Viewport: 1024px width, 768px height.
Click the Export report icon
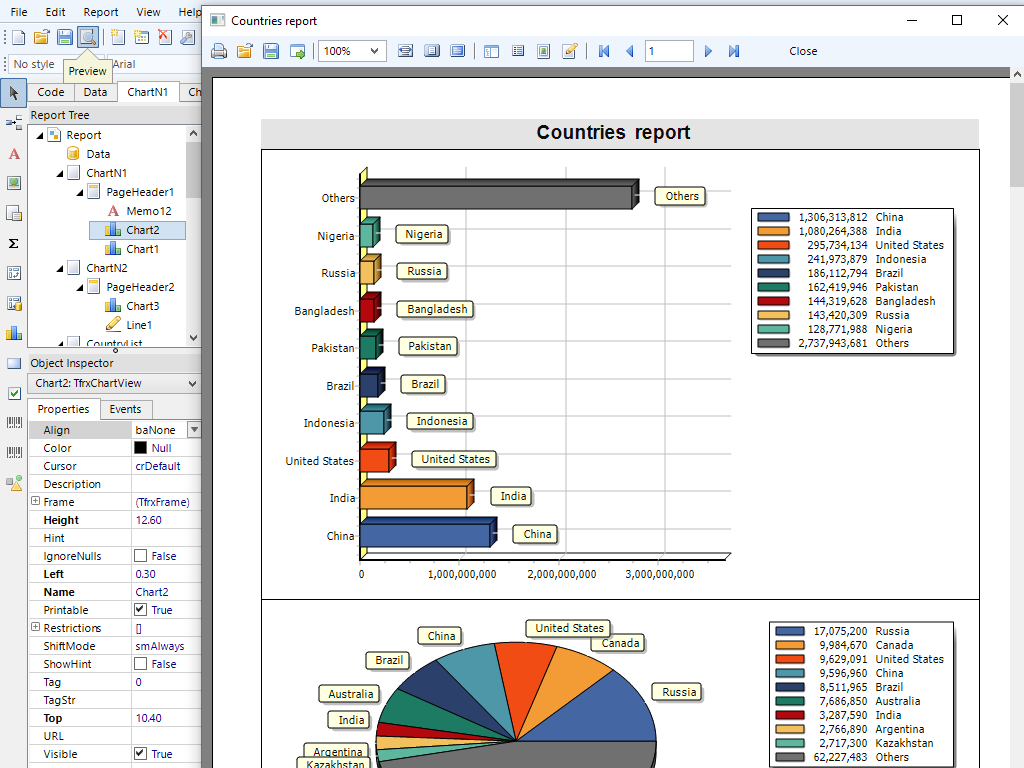pyautogui.click(x=297, y=51)
